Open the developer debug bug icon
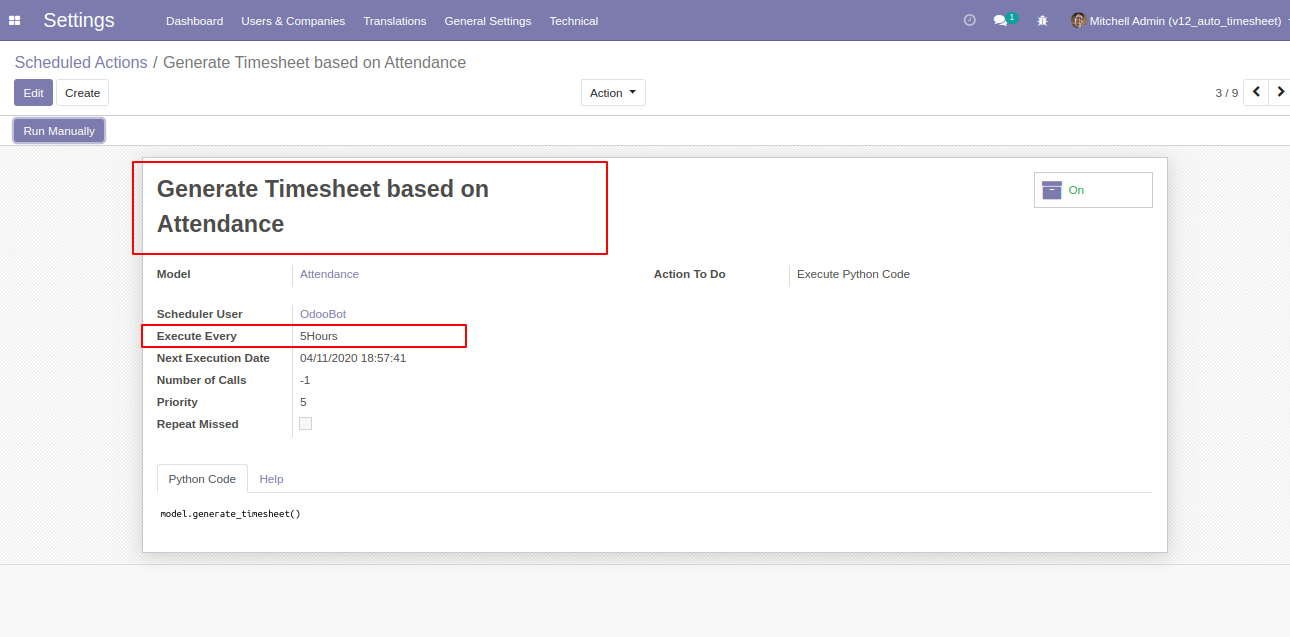The width and height of the screenshot is (1290, 637). 1043,20
